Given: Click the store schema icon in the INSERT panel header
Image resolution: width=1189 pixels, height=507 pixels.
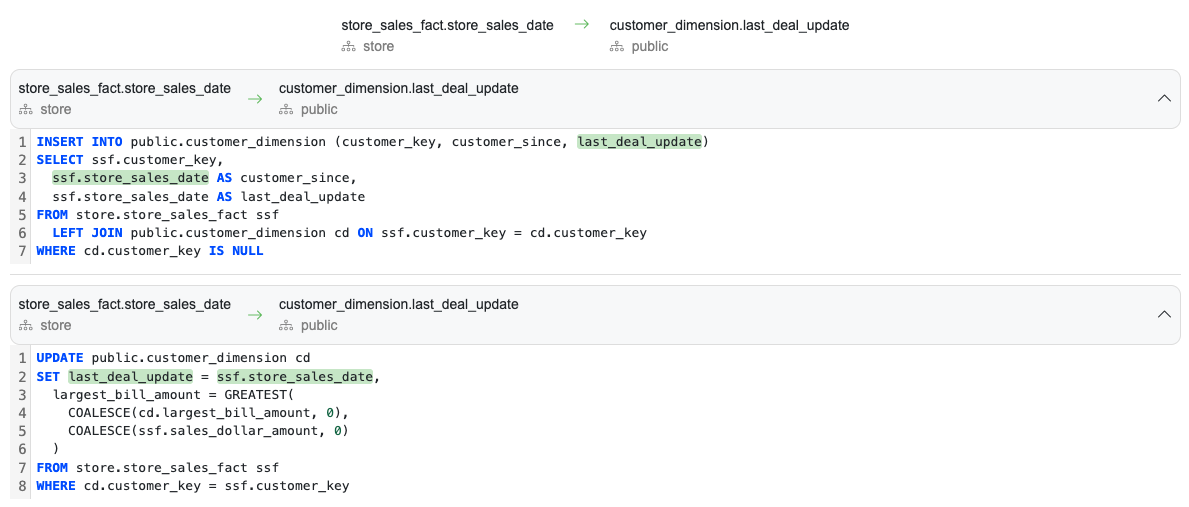Looking at the screenshot, I should pyautogui.click(x=26, y=110).
